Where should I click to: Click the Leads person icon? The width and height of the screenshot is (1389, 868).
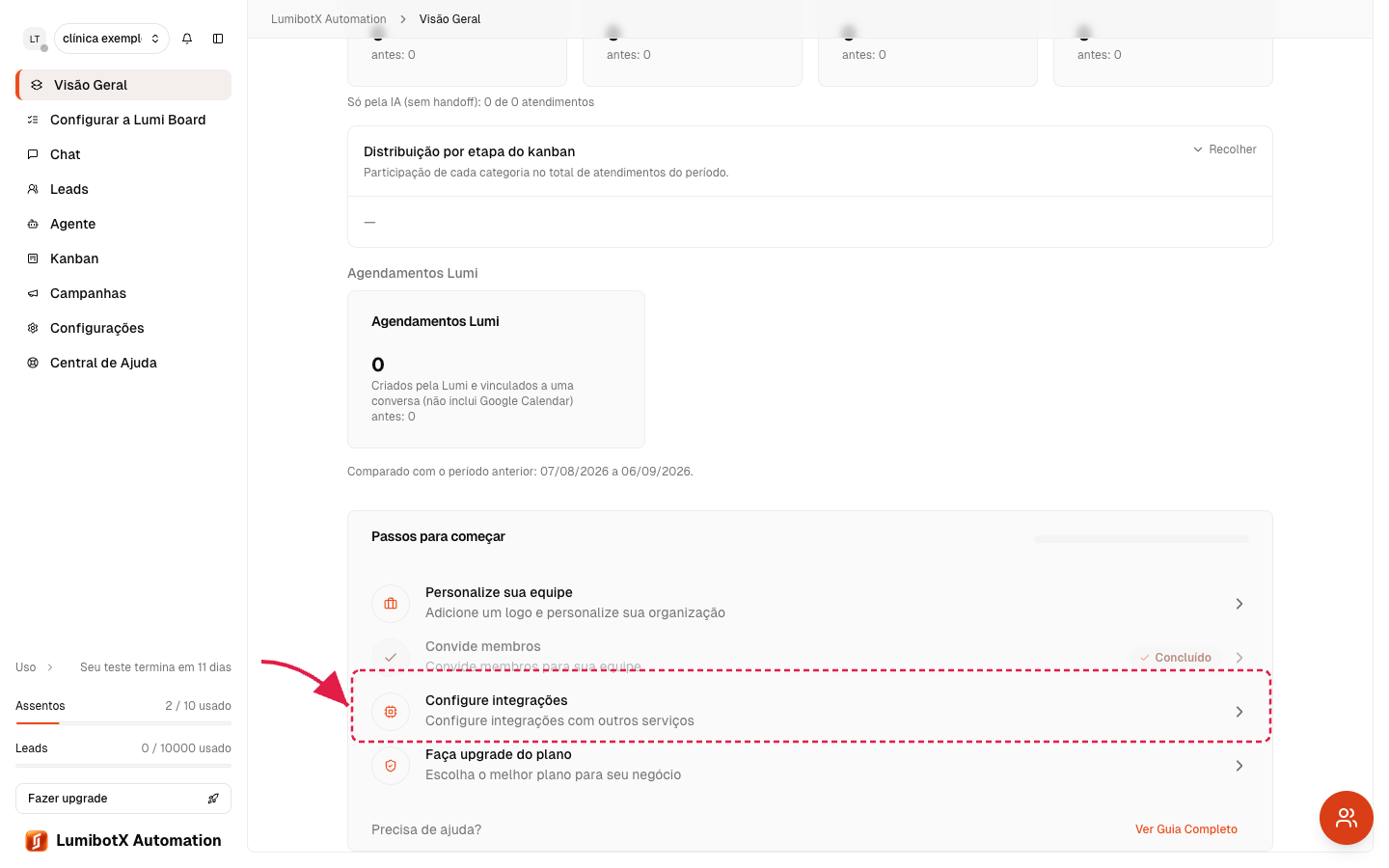point(33,189)
